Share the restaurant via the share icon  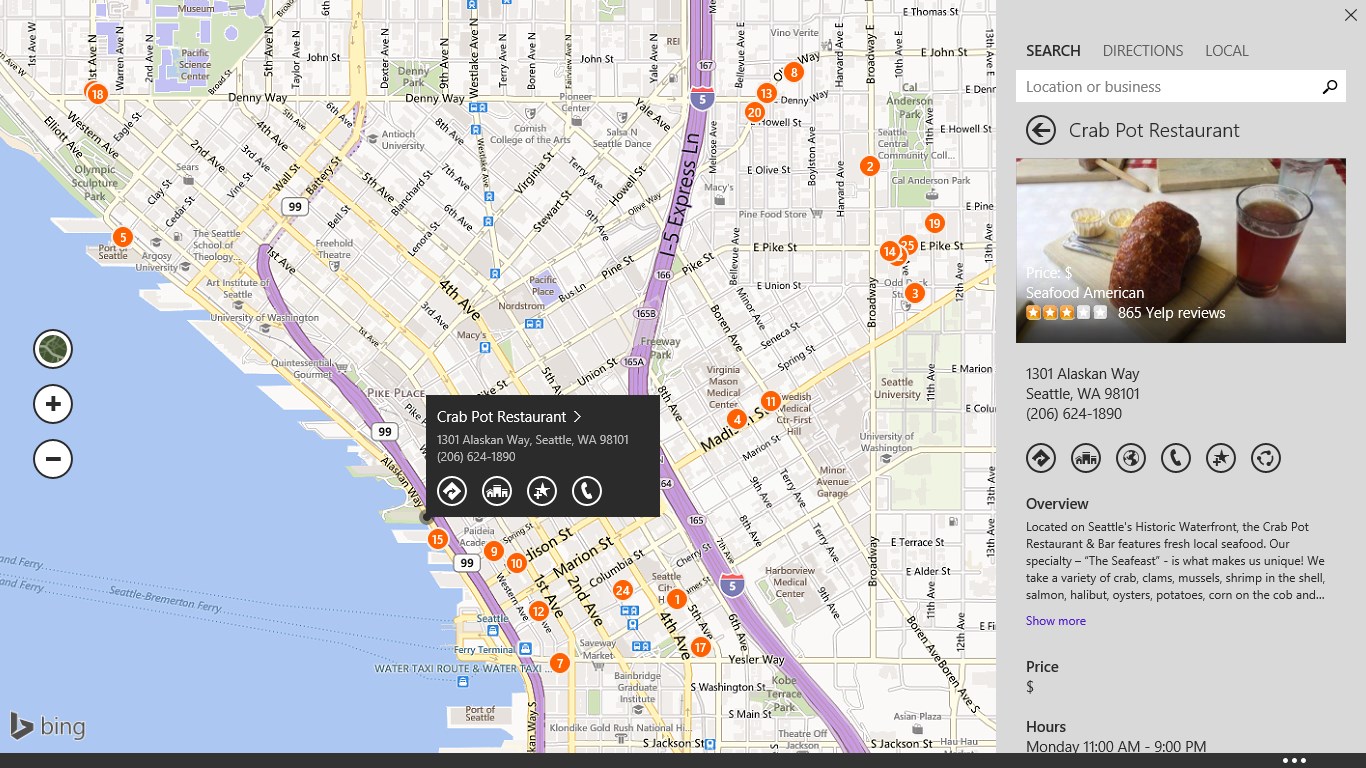point(1266,458)
